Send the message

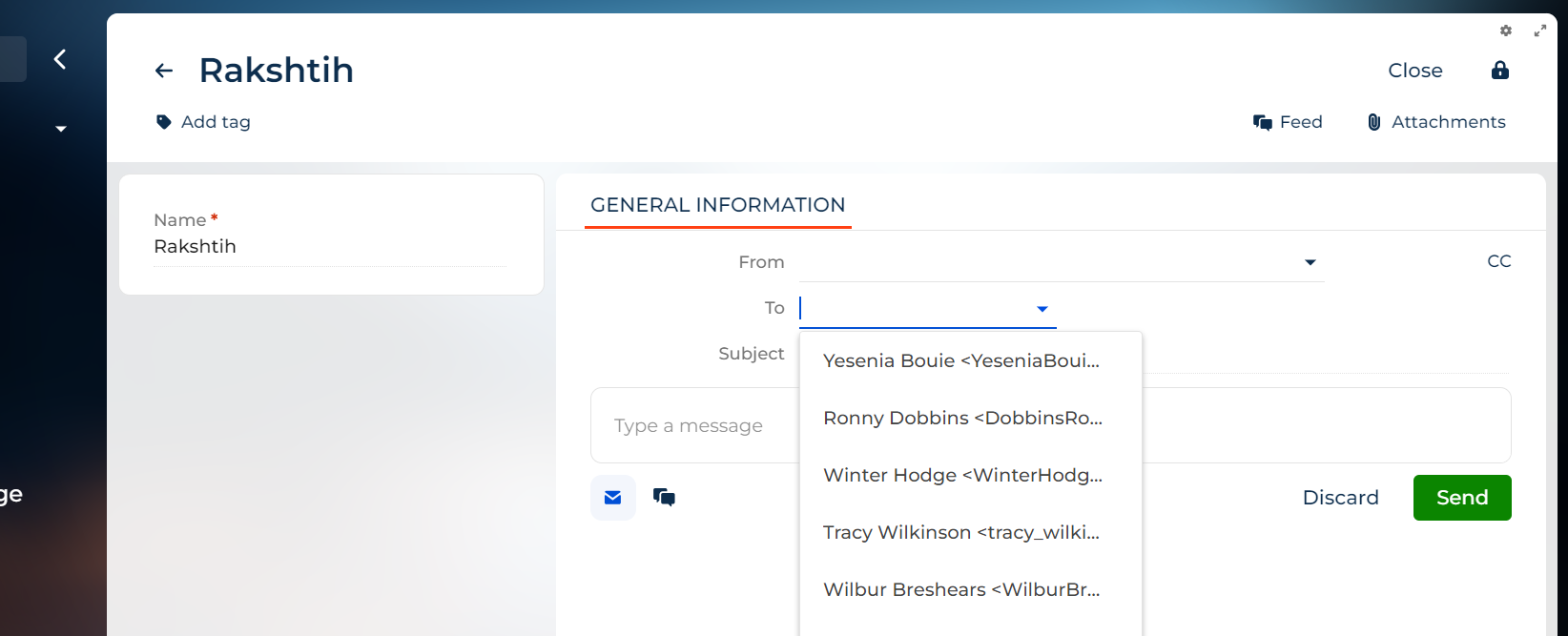pyautogui.click(x=1462, y=498)
